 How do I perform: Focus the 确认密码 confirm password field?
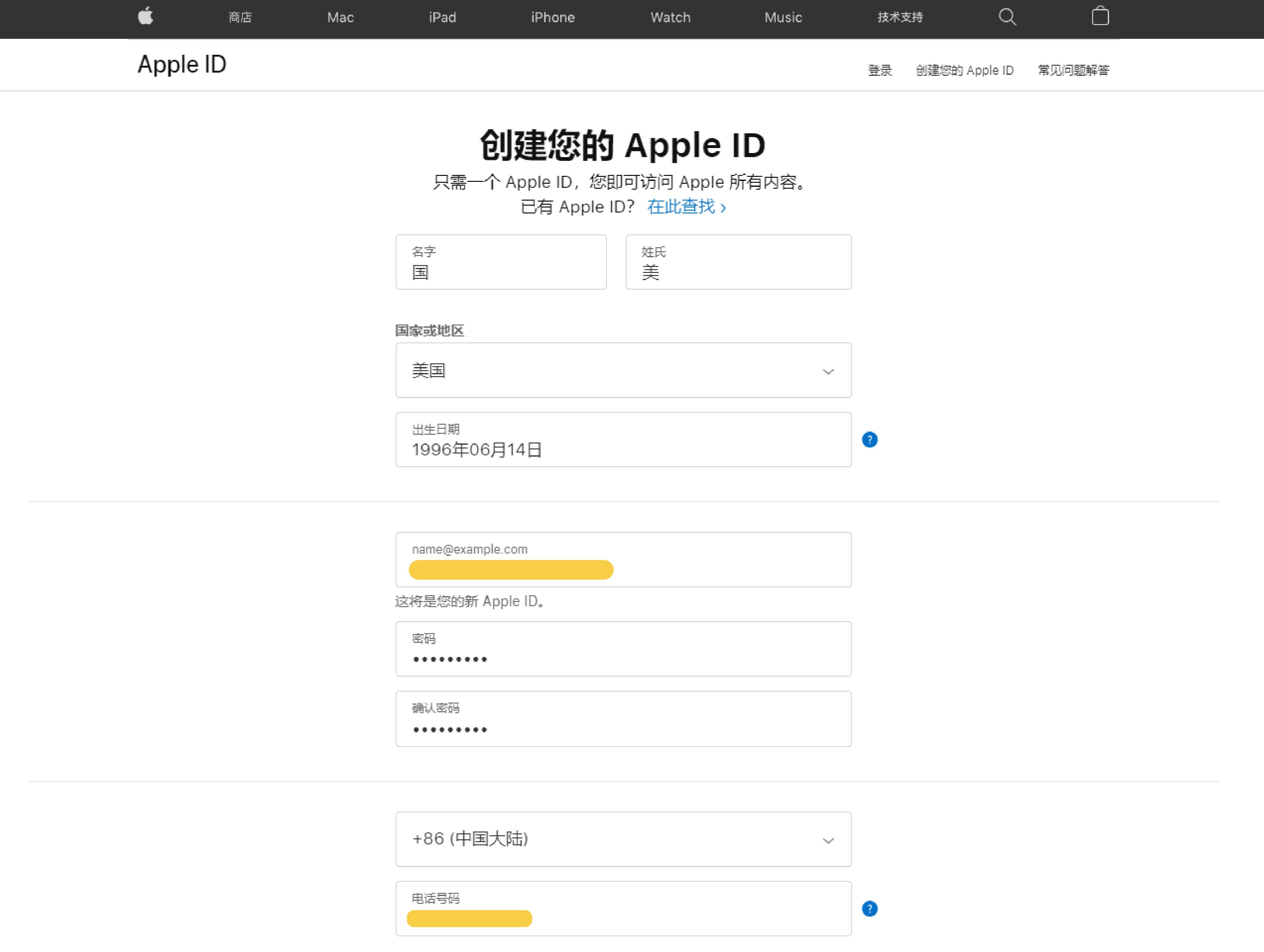pyautogui.click(x=623, y=719)
